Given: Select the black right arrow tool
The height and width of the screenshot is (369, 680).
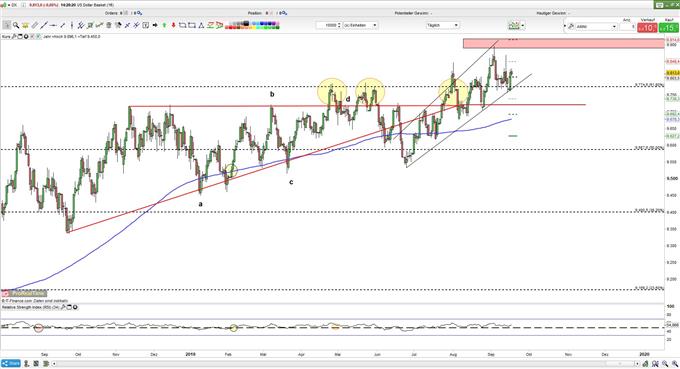Looking at the screenshot, I should 155,26.
